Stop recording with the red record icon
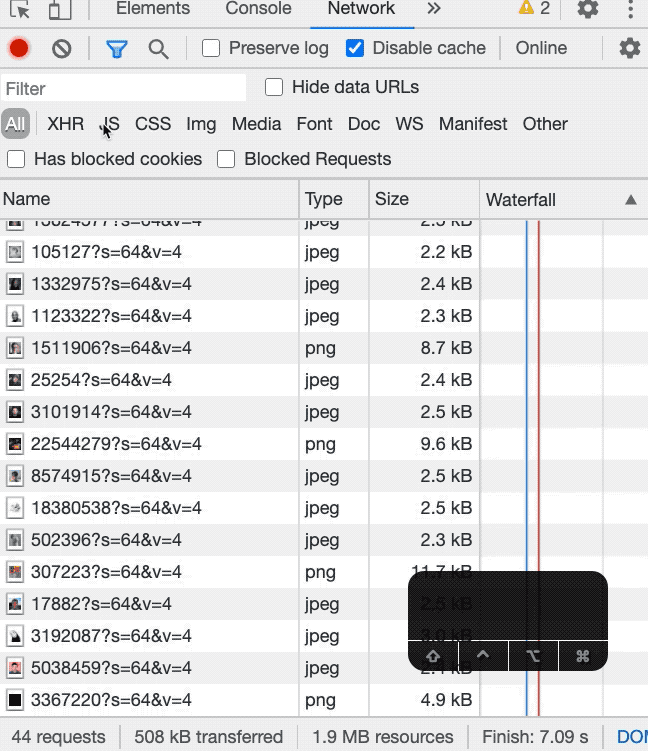648x751 pixels. pos(19,48)
